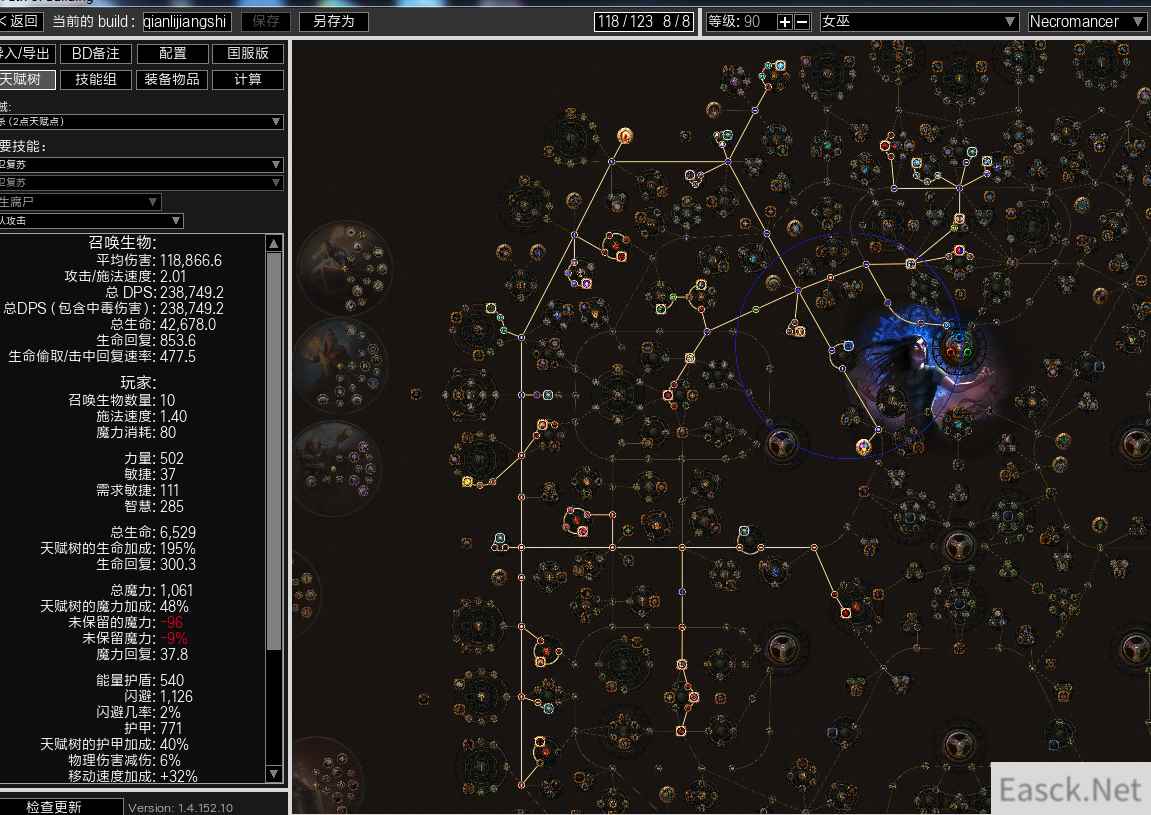This screenshot has height=815, width=1151.
Task: Click the stats panel scrollbar thumb
Action: pyautogui.click(x=274, y=452)
